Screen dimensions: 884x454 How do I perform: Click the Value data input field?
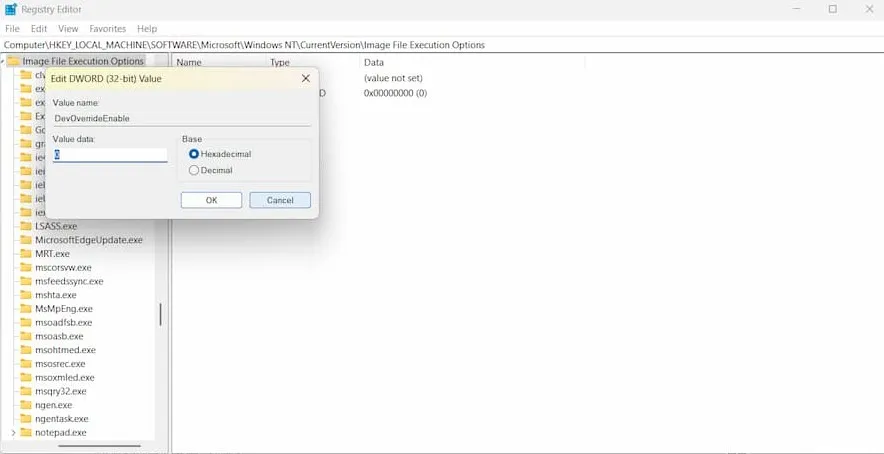[x=110, y=155]
